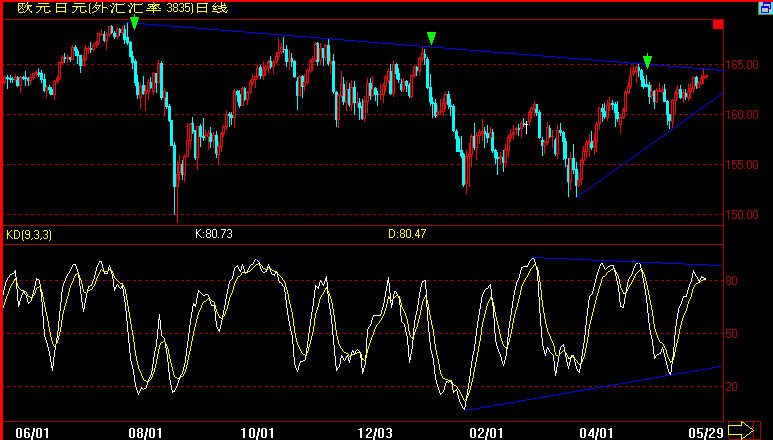Click the window restore icon in top-right corner

[x=766, y=8]
